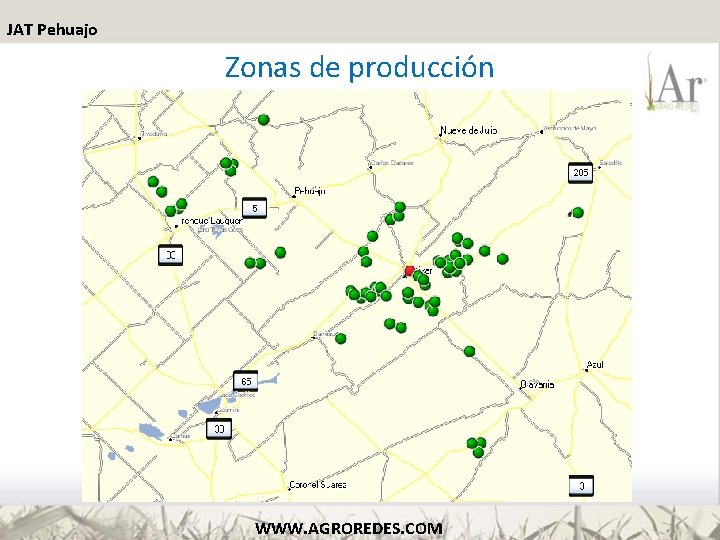Click the Zonas de producción title
The width and height of the screenshot is (720, 540).
click(359, 68)
